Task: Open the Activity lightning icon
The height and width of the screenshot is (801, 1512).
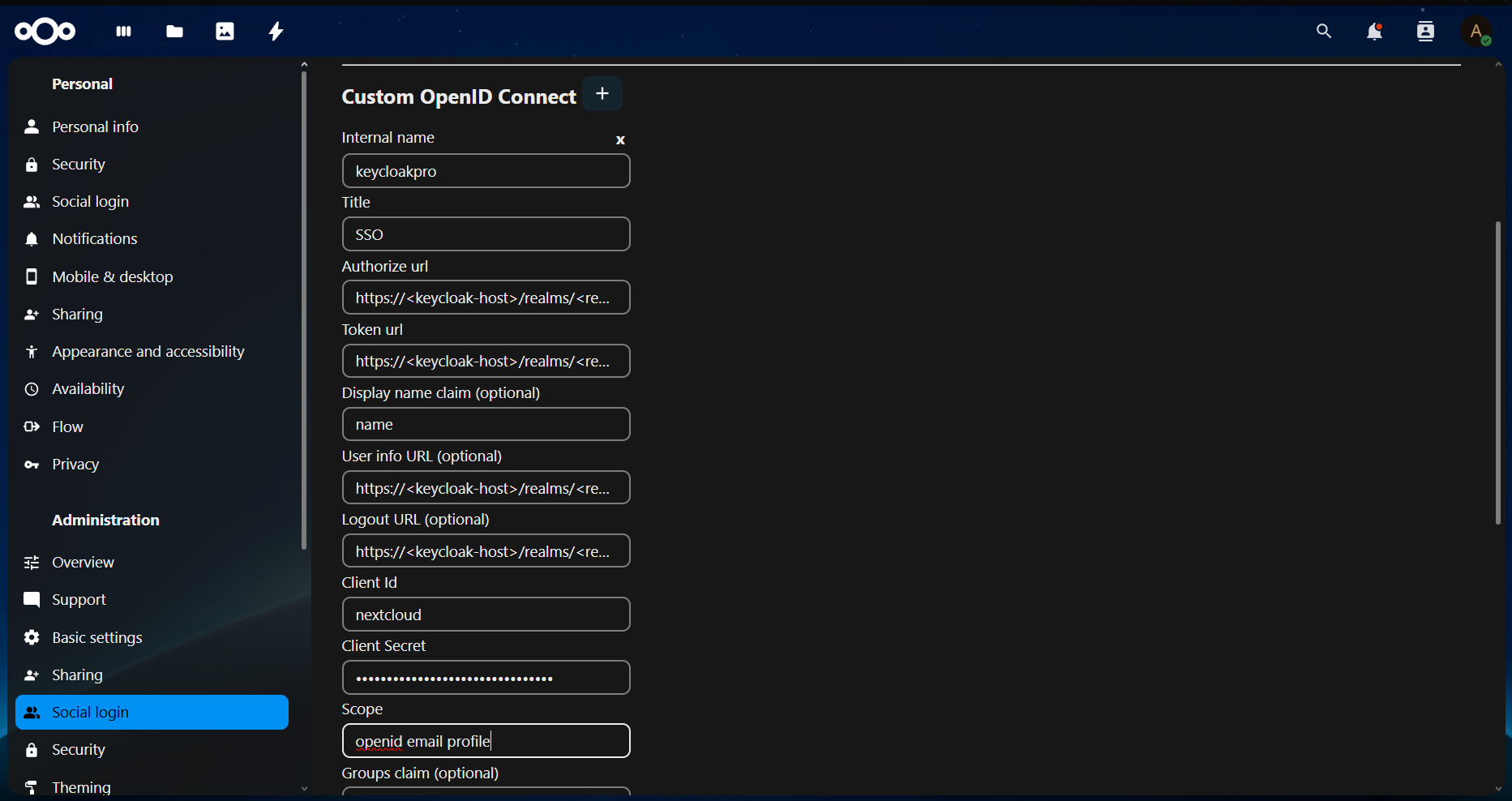Action: [x=276, y=32]
